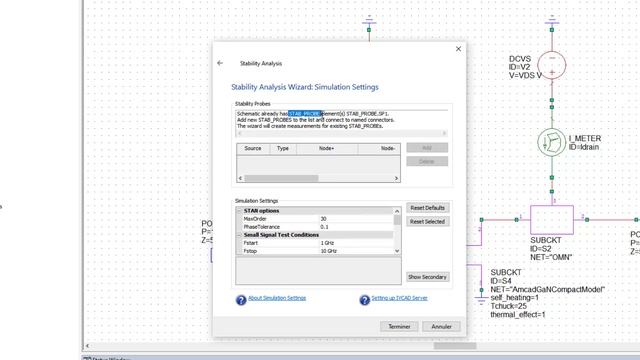Click the V=VDS V parameter text
640x360 pixels.
(x=525, y=76)
